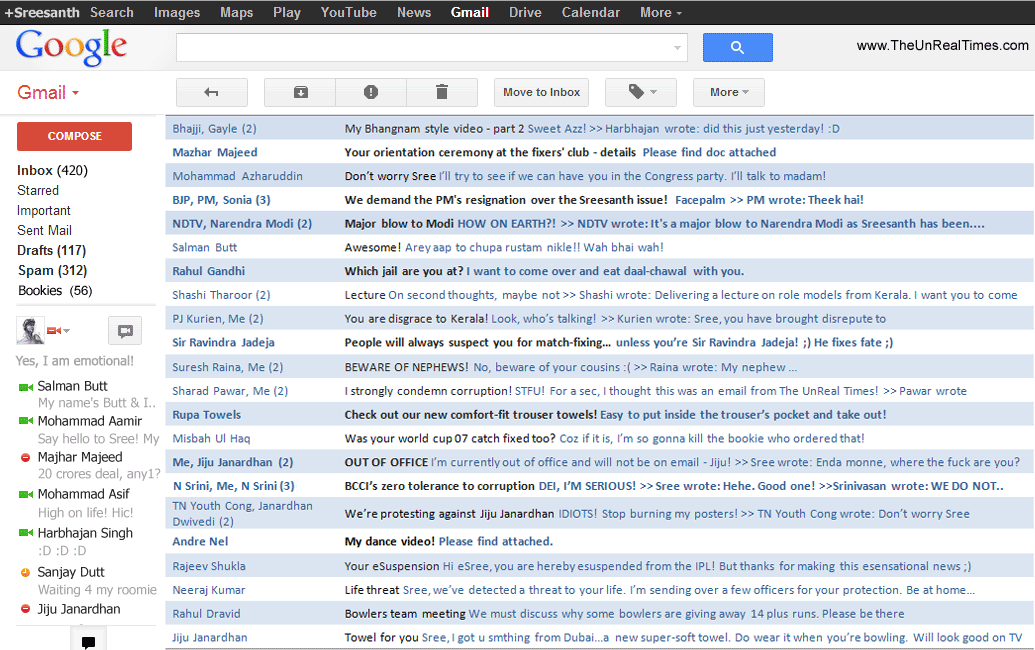Click Sanjay Dutt's orange idle status icon

coord(25,572)
